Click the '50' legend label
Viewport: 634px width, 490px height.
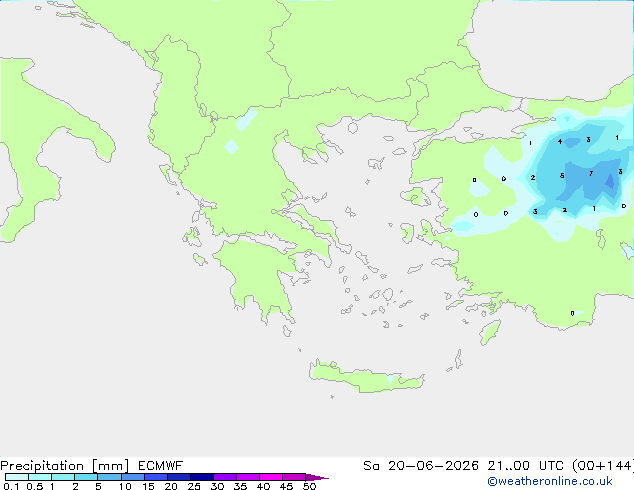tap(309, 486)
